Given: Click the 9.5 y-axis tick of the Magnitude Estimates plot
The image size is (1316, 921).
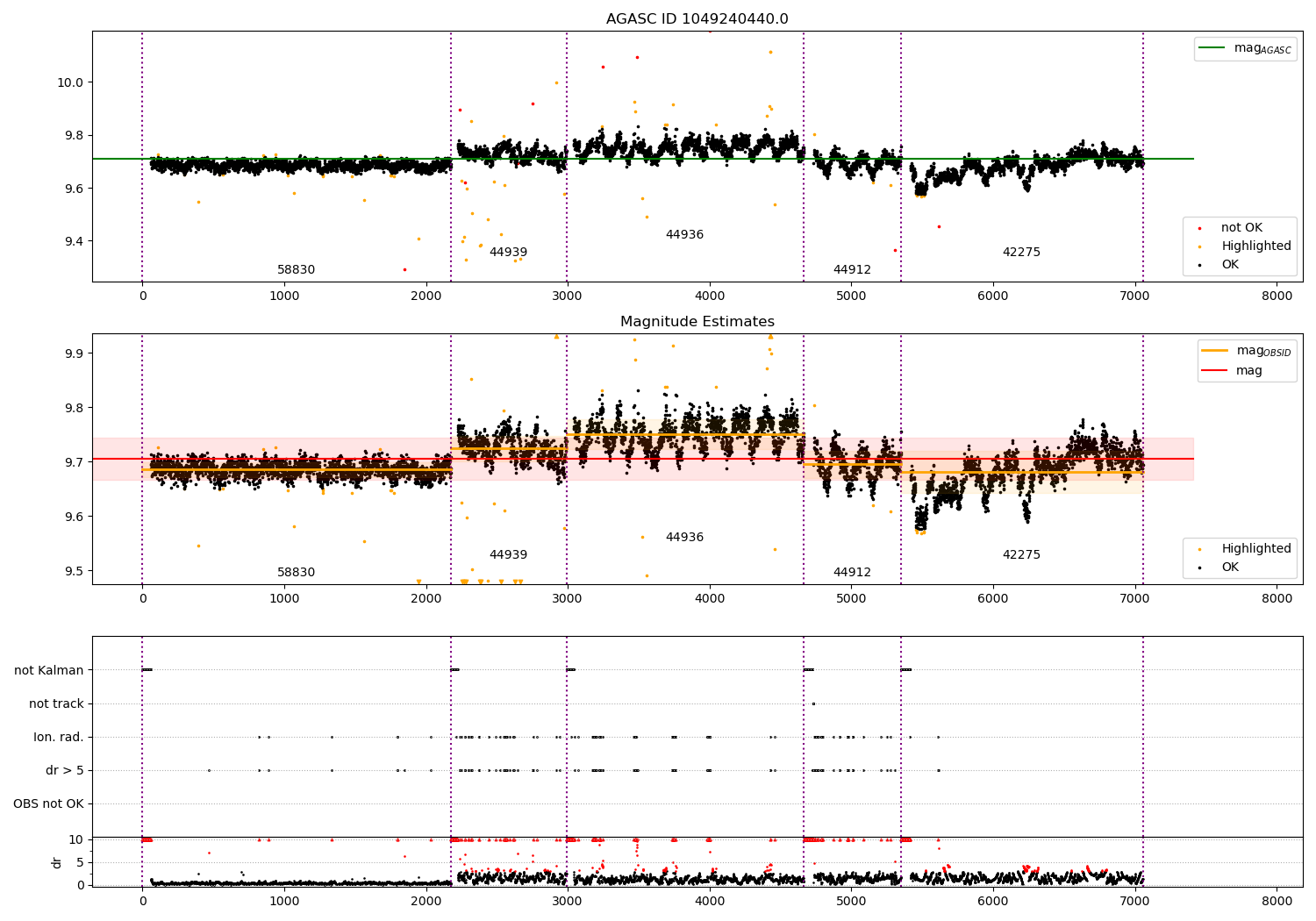Looking at the screenshot, I should click(73, 571).
